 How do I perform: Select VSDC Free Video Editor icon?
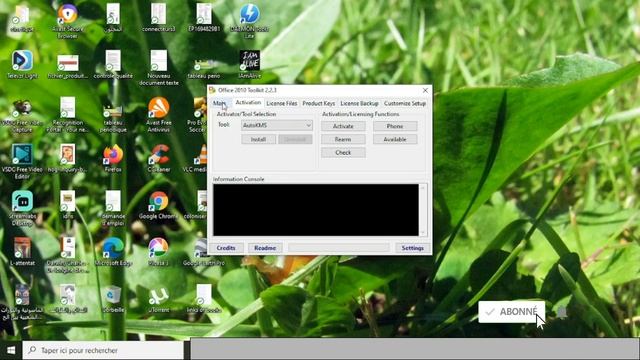[x=22, y=162]
